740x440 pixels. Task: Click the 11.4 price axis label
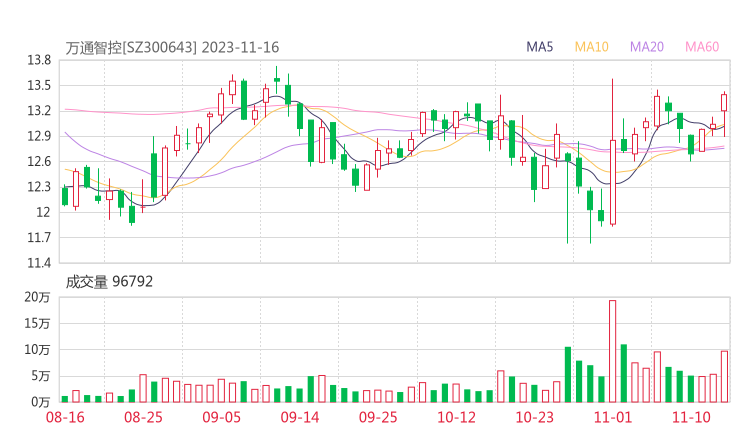[x=39, y=263]
